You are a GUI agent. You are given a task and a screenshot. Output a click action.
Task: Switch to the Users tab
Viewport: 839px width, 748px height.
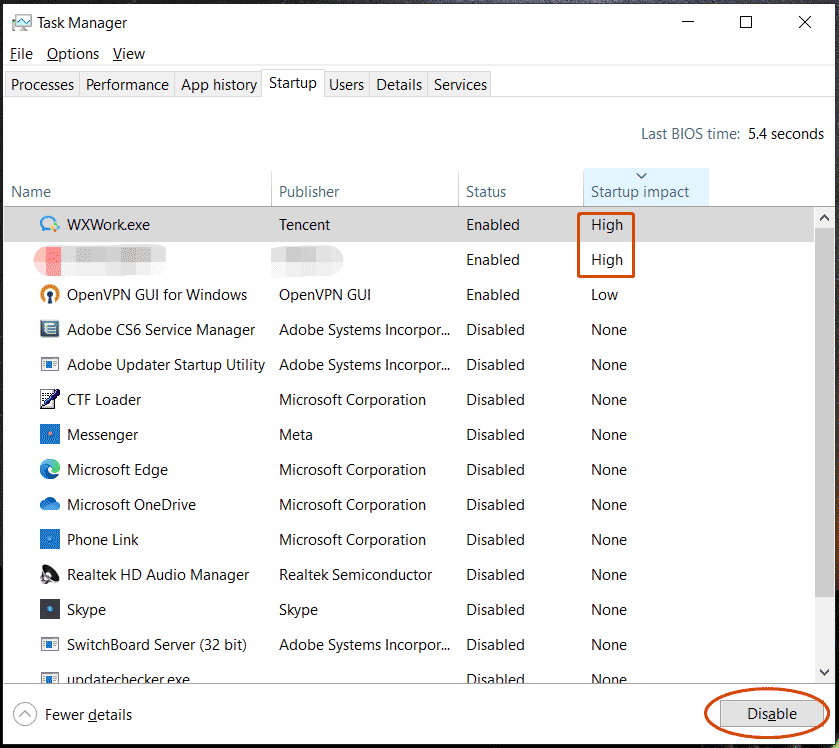pos(346,85)
